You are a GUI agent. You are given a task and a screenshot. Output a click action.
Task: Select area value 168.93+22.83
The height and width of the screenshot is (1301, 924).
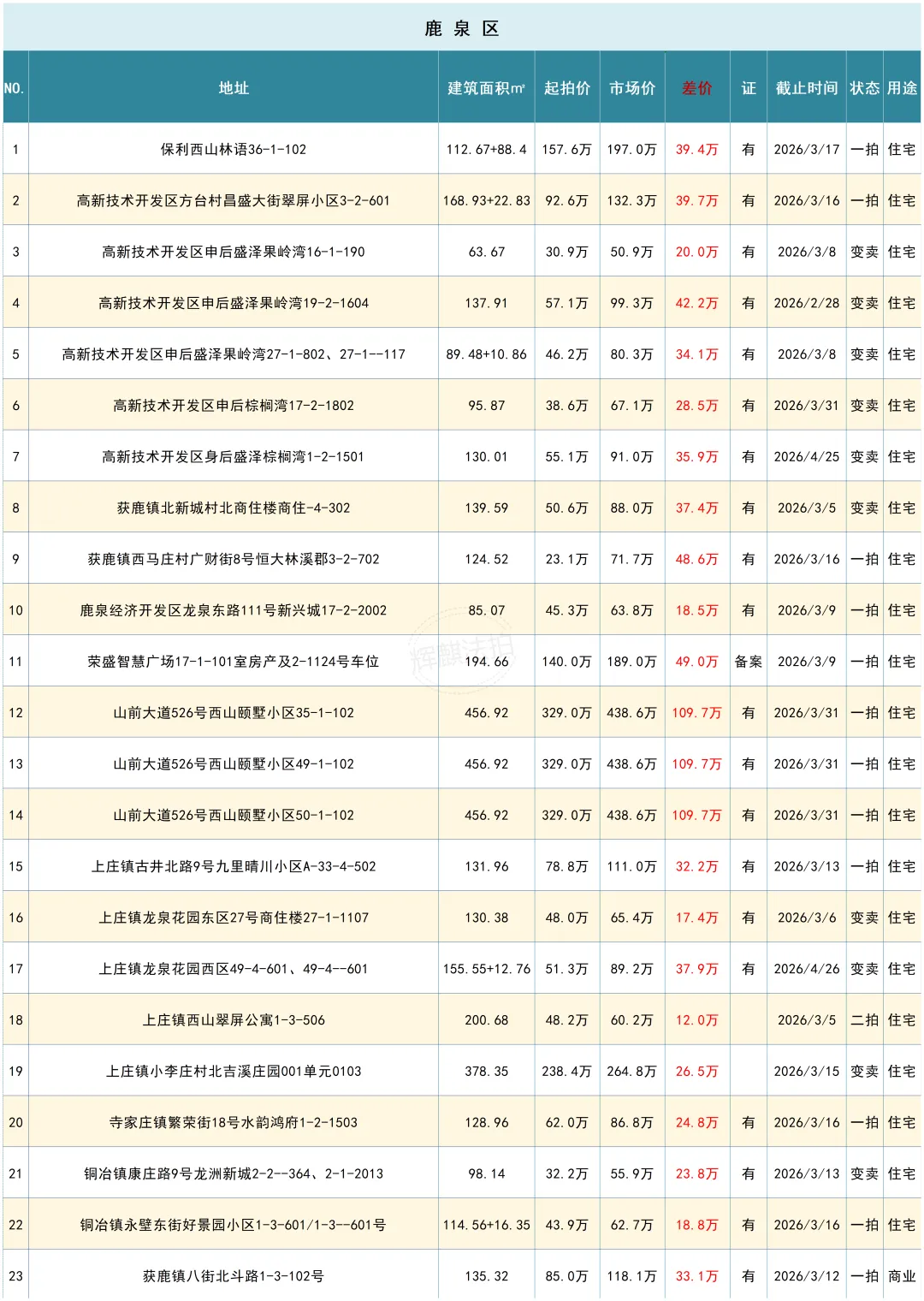click(x=487, y=200)
